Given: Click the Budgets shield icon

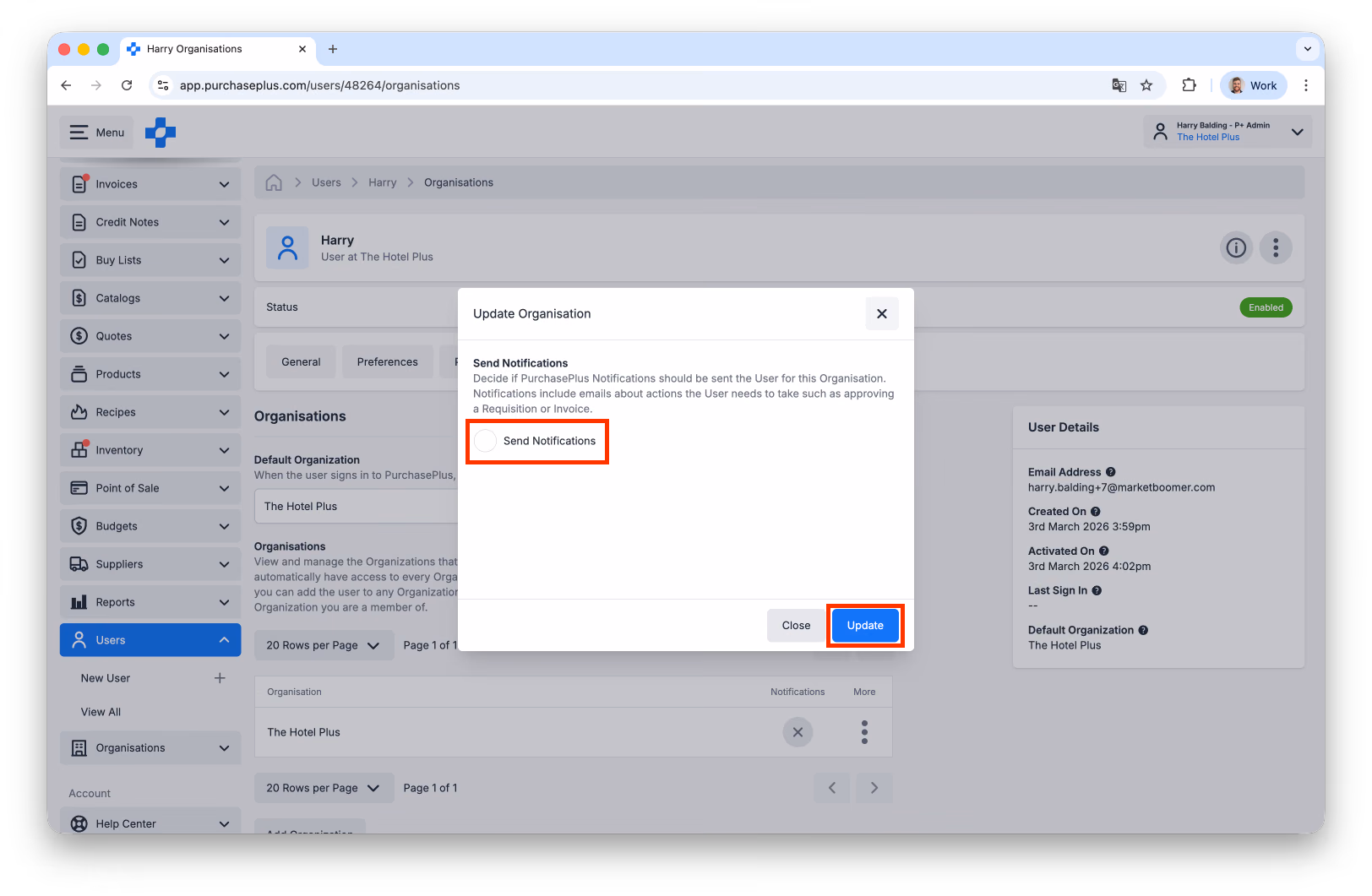Looking at the screenshot, I should click(x=79, y=526).
